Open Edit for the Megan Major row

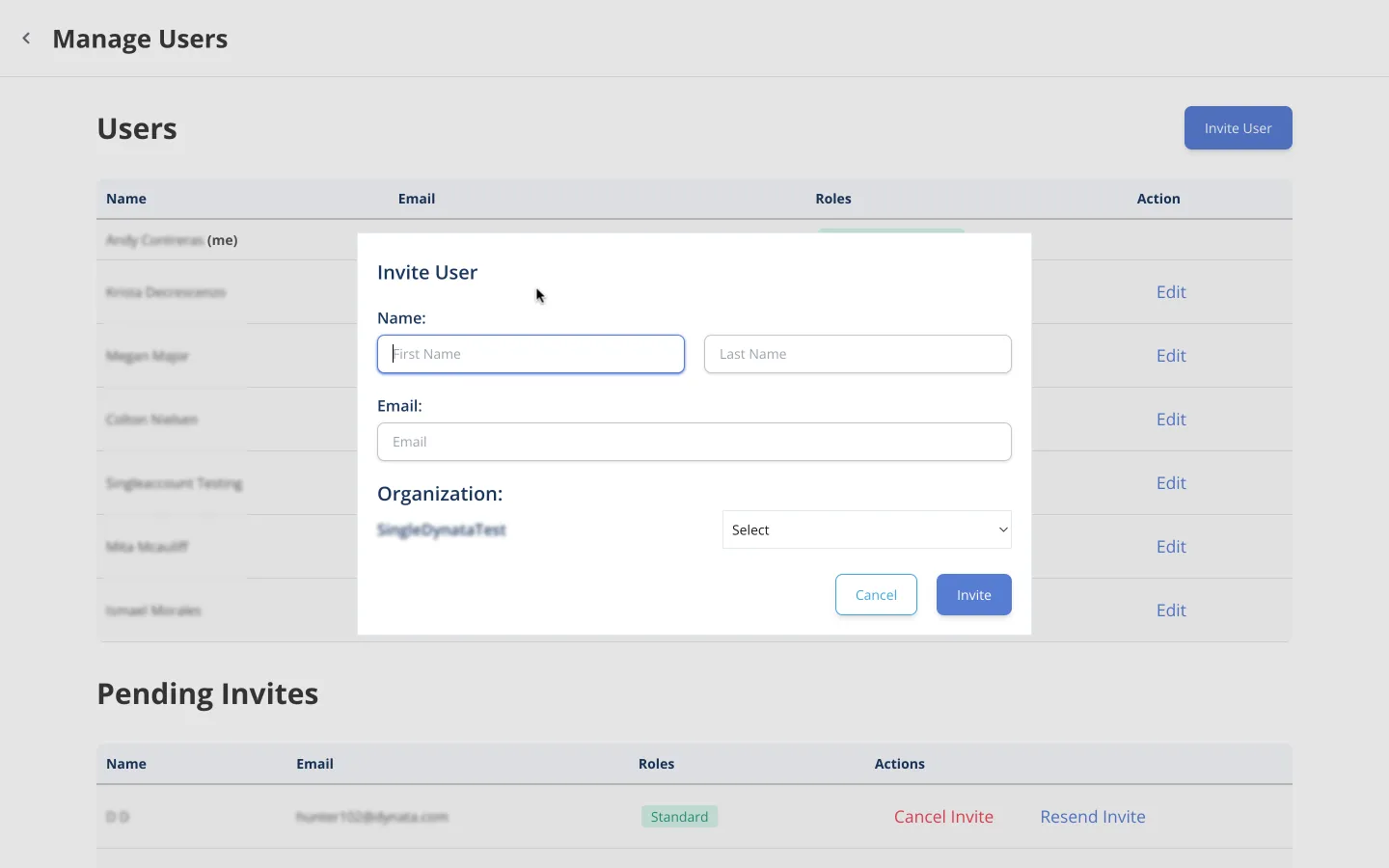(1171, 356)
